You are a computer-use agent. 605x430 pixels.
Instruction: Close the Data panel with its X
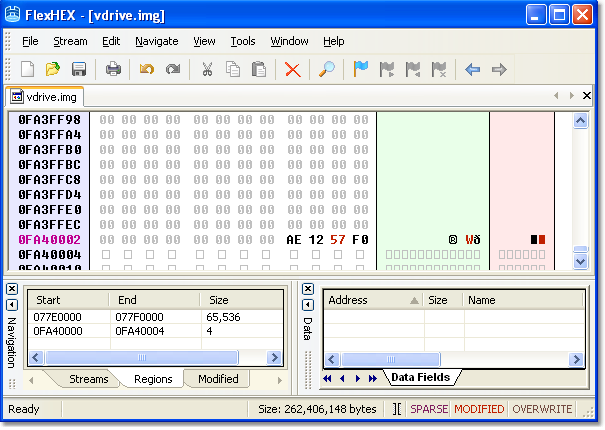[x=308, y=289]
